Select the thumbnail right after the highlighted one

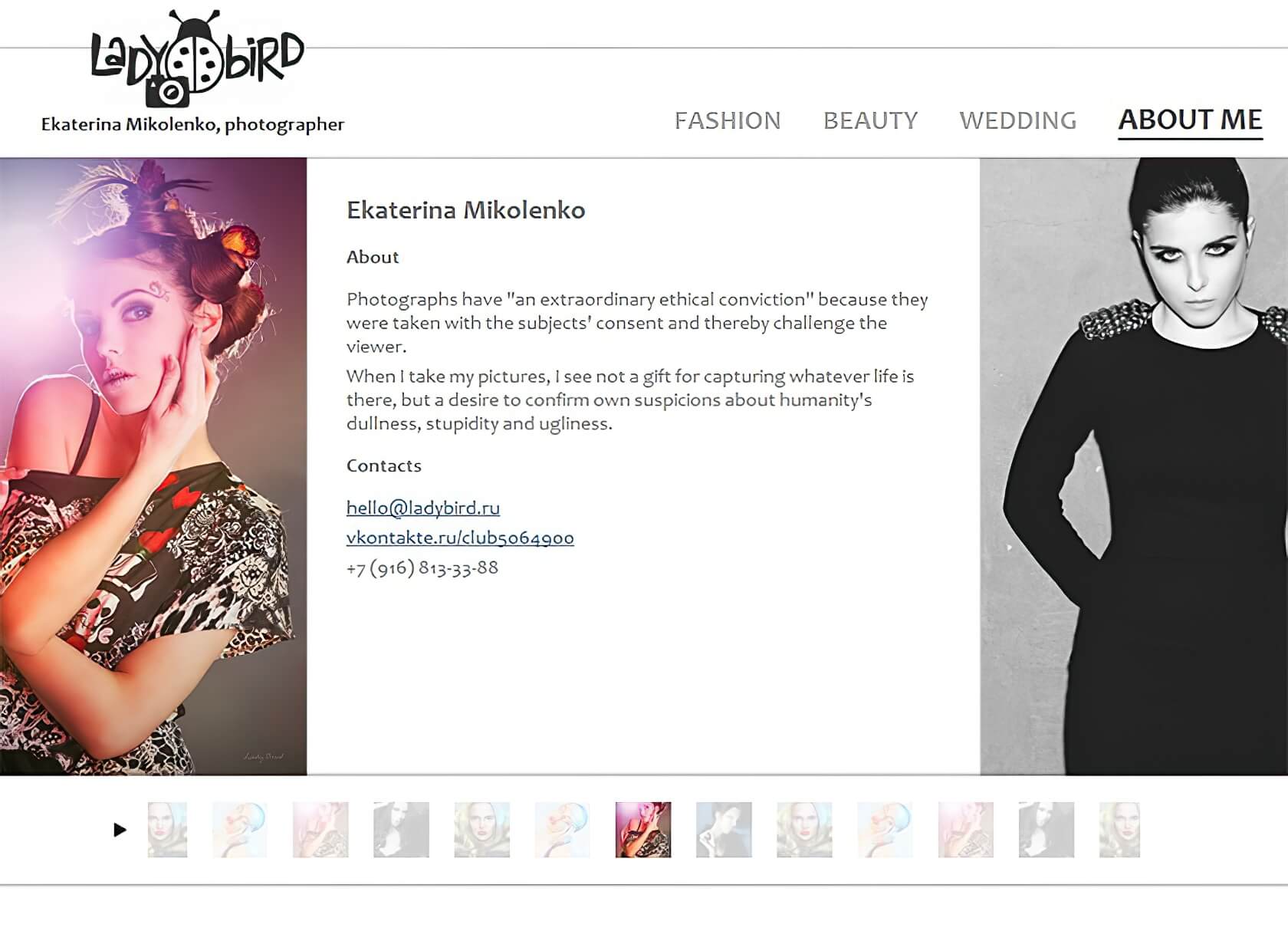[x=724, y=830]
